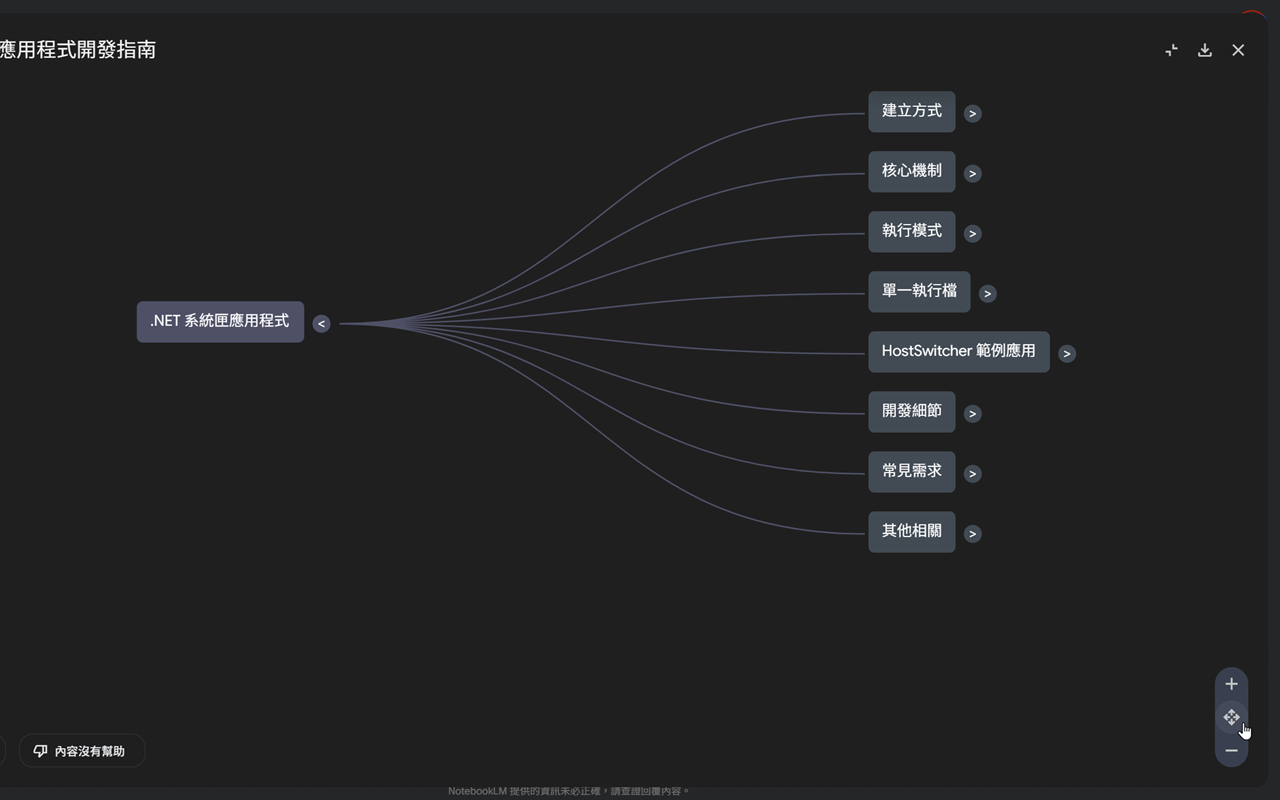The height and width of the screenshot is (800, 1280).
Task: Zoom in with the plus button
Action: tap(1231, 684)
